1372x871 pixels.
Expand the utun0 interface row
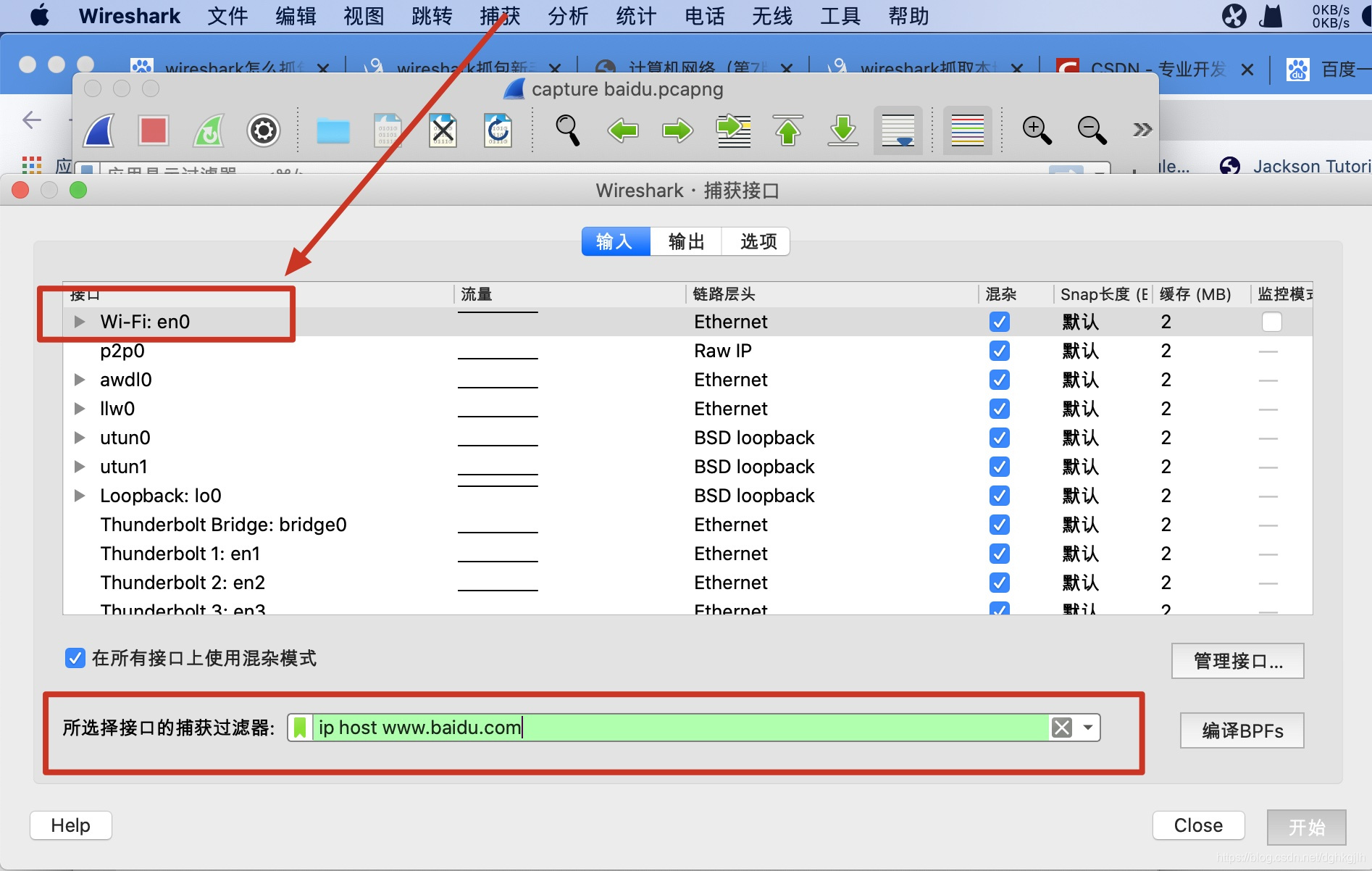tap(80, 438)
